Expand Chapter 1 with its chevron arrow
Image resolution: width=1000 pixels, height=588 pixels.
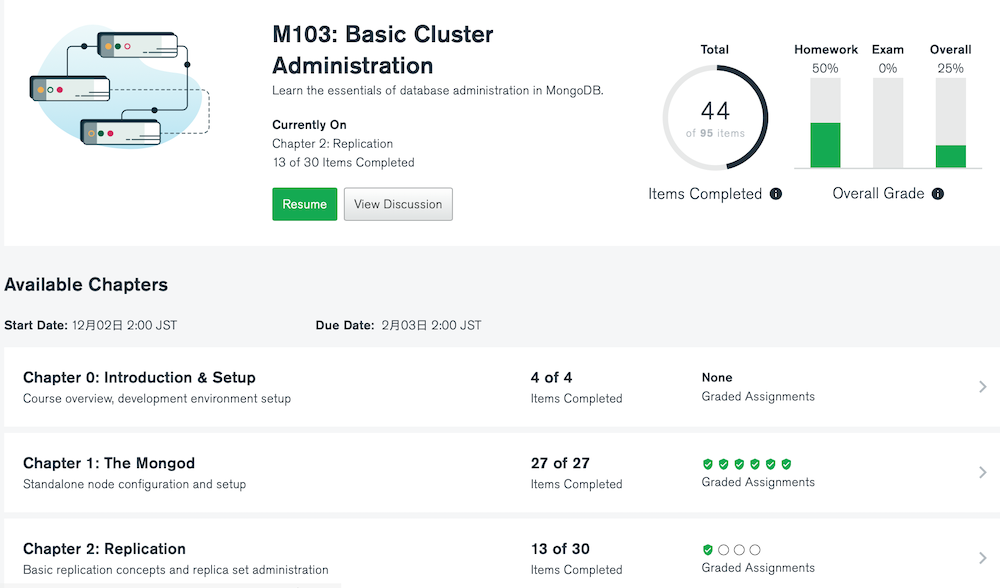pyautogui.click(x=983, y=472)
